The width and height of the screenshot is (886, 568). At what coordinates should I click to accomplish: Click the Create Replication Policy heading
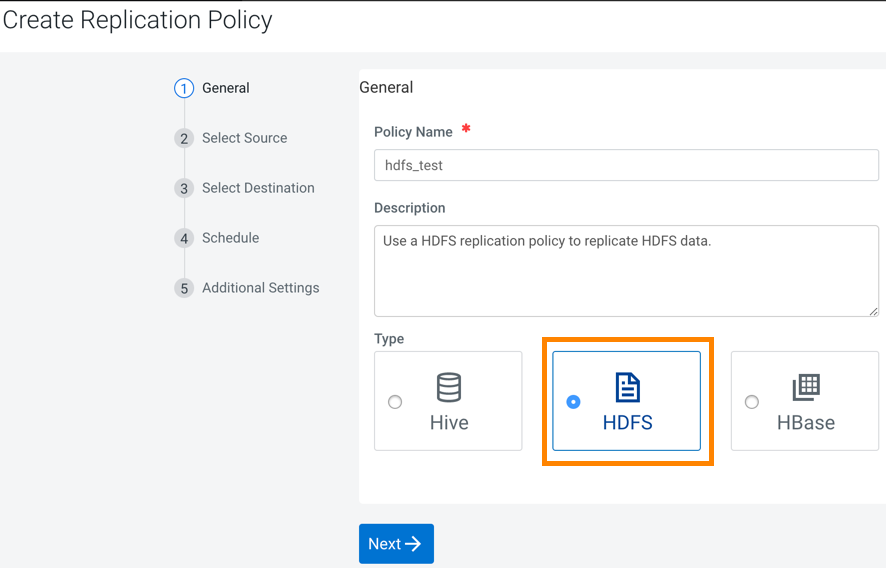coord(137,20)
